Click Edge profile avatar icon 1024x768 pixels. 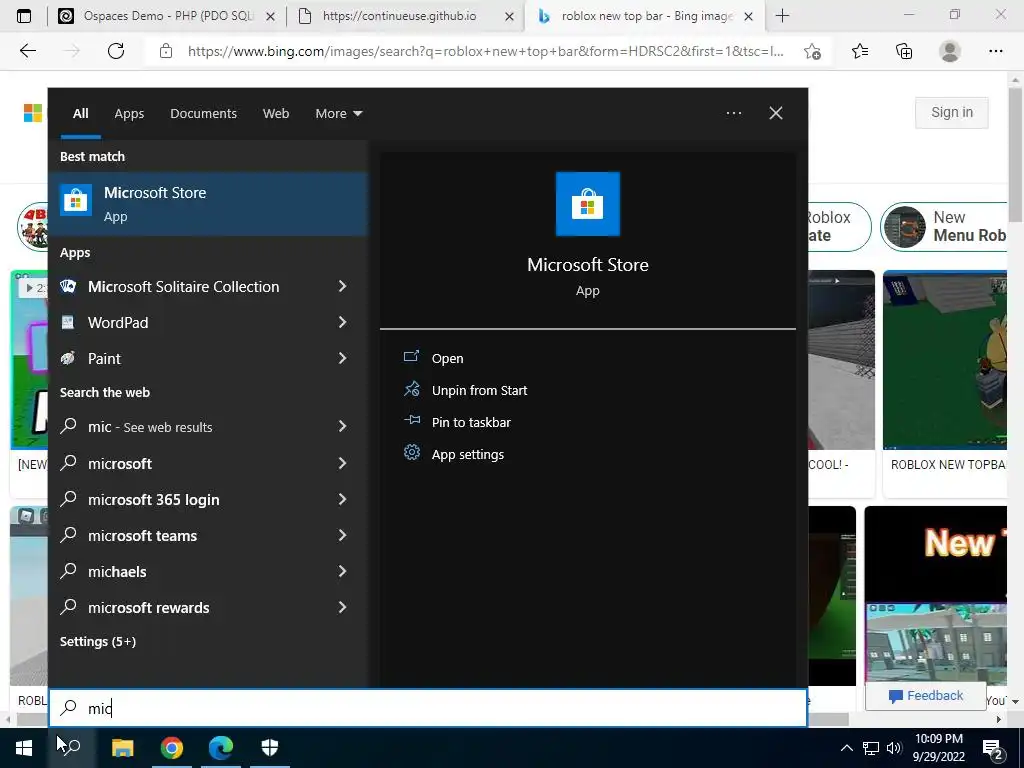950,51
